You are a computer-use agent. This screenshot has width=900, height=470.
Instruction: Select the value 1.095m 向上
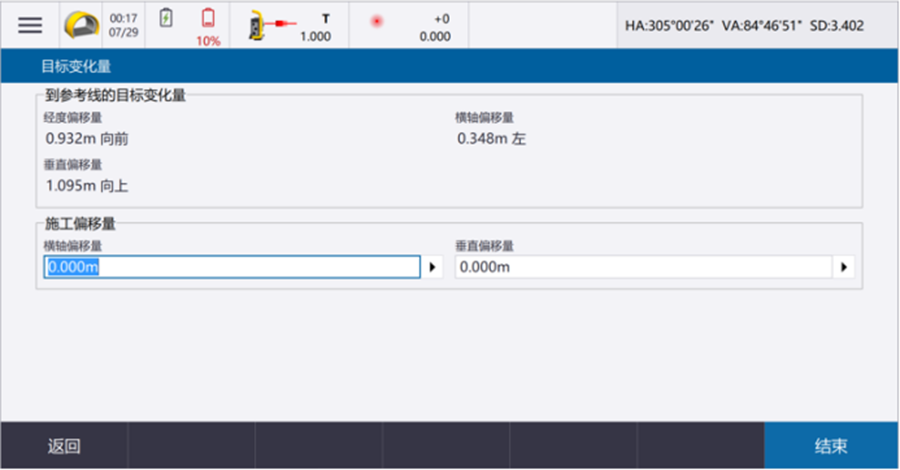tap(87, 185)
